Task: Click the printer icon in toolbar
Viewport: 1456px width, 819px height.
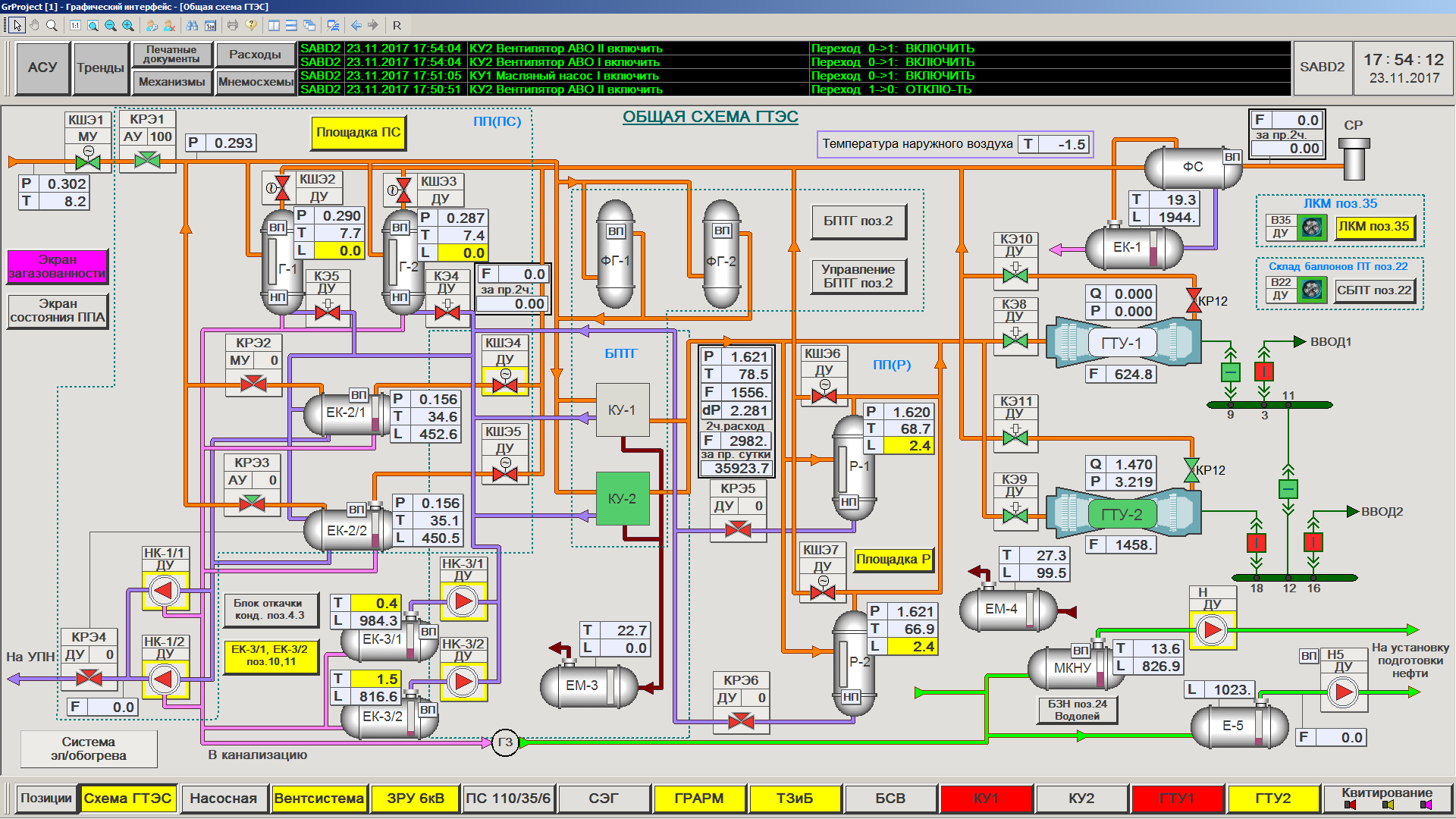Action: [x=232, y=25]
